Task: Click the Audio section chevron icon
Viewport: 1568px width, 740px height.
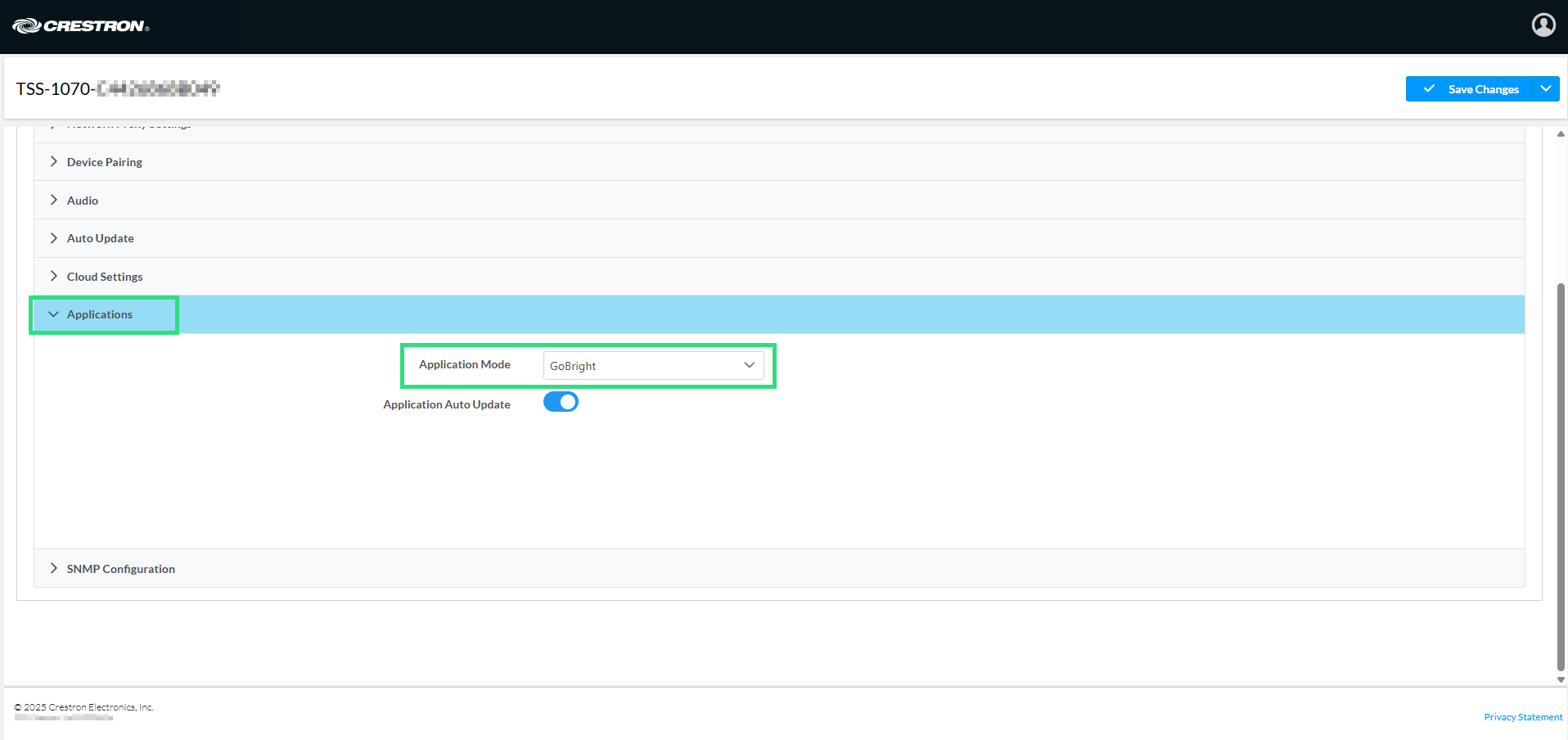Action: click(x=53, y=200)
